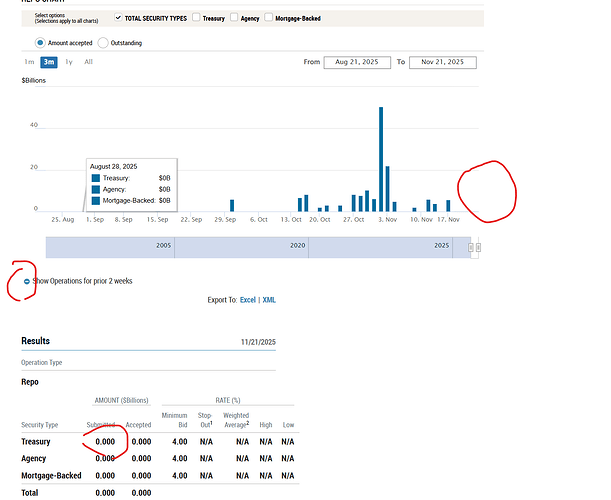Export data to Excel
This screenshot has width=611, height=500.
pyautogui.click(x=245, y=300)
